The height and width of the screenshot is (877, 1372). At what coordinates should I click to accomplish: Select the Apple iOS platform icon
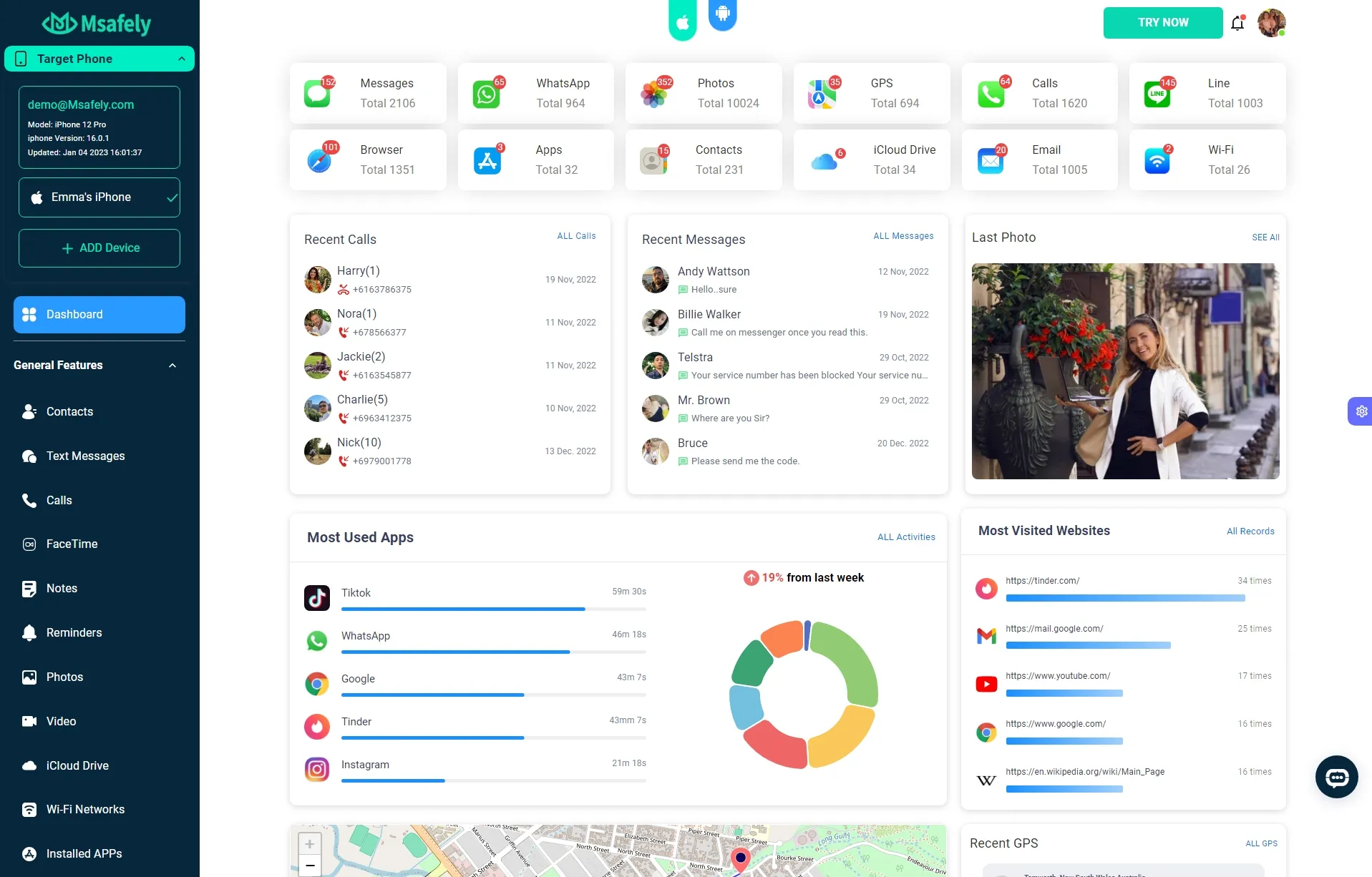point(682,22)
